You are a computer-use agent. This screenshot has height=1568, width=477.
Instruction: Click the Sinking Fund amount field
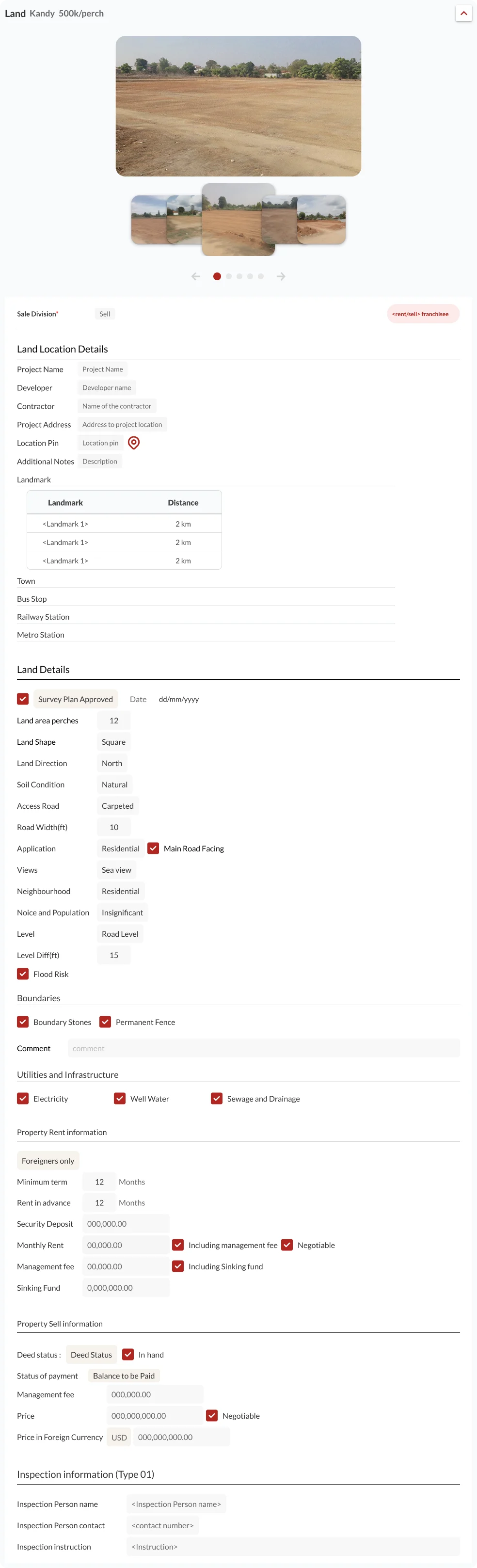(x=126, y=1288)
